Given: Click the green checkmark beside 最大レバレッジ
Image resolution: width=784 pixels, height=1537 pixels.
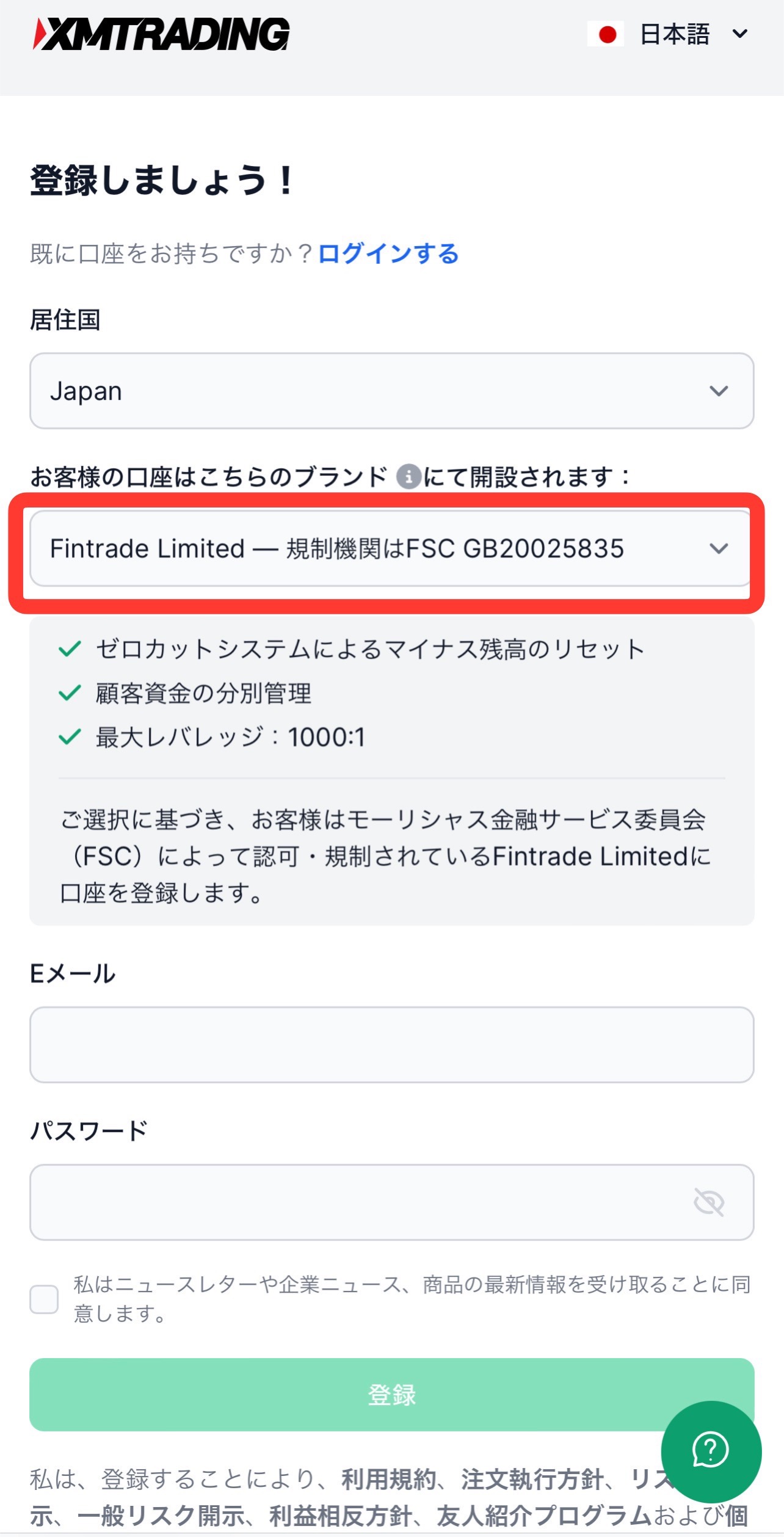Looking at the screenshot, I should (70, 737).
